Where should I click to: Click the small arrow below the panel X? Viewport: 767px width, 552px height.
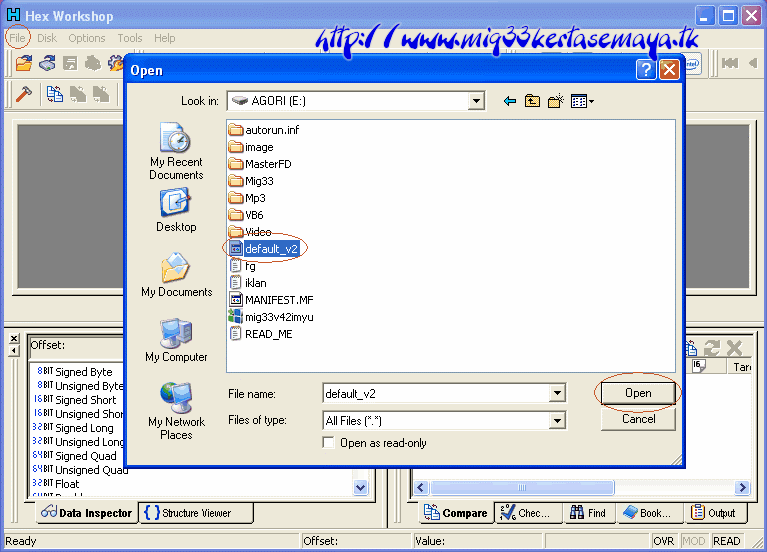coord(14,351)
